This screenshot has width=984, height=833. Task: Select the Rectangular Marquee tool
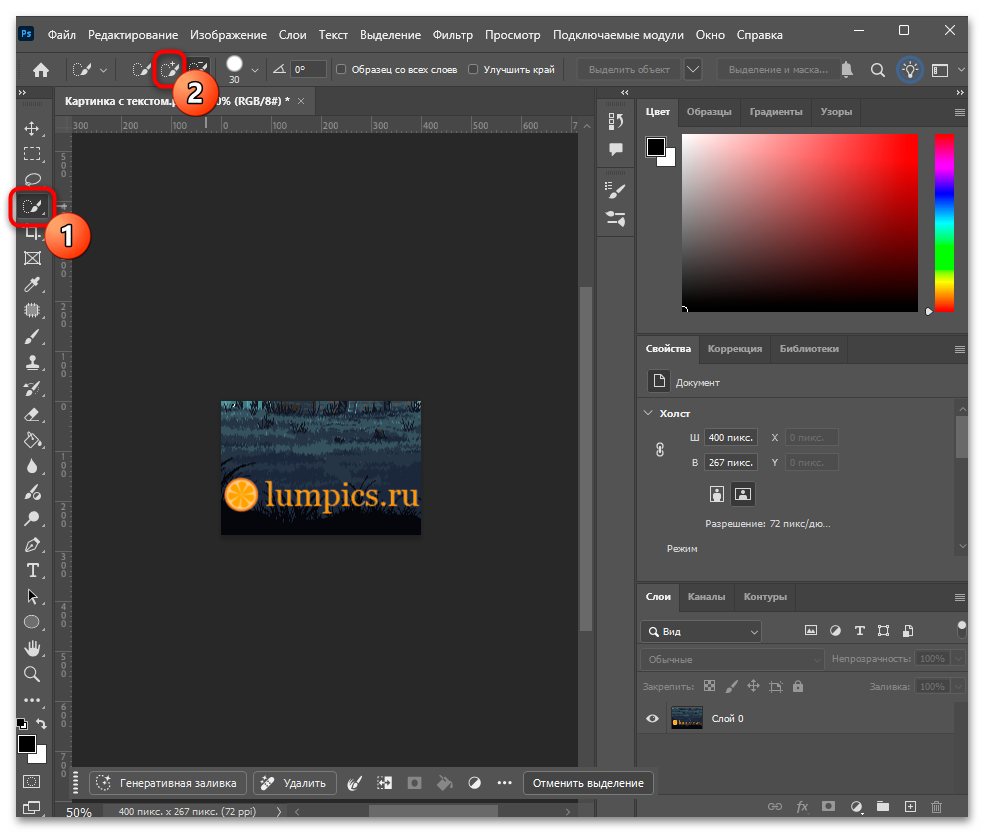pyautogui.click(x=32, y=154)
